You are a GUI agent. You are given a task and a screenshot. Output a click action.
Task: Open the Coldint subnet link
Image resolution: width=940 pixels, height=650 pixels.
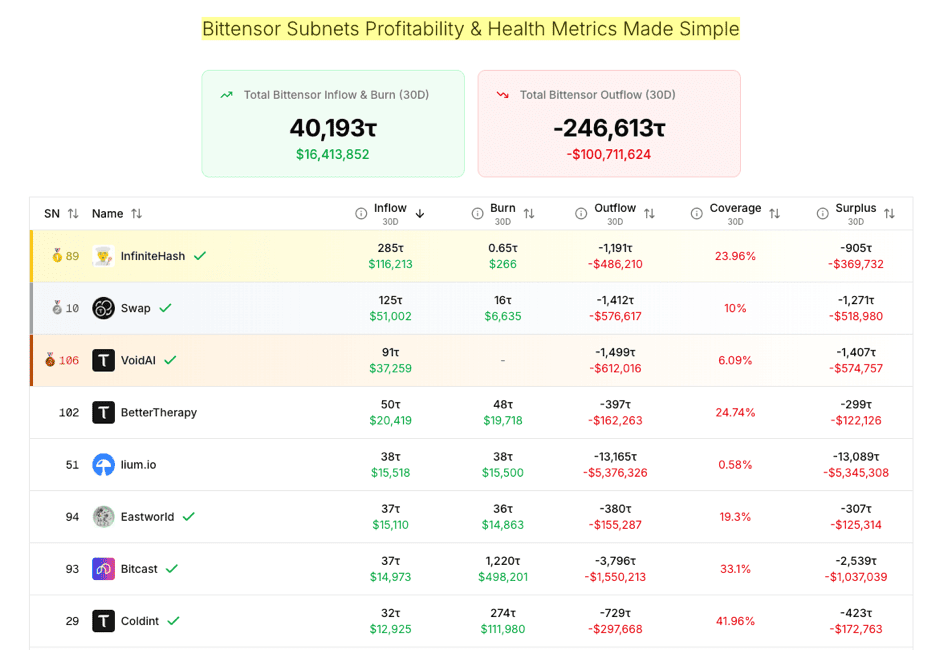point(139,621)
